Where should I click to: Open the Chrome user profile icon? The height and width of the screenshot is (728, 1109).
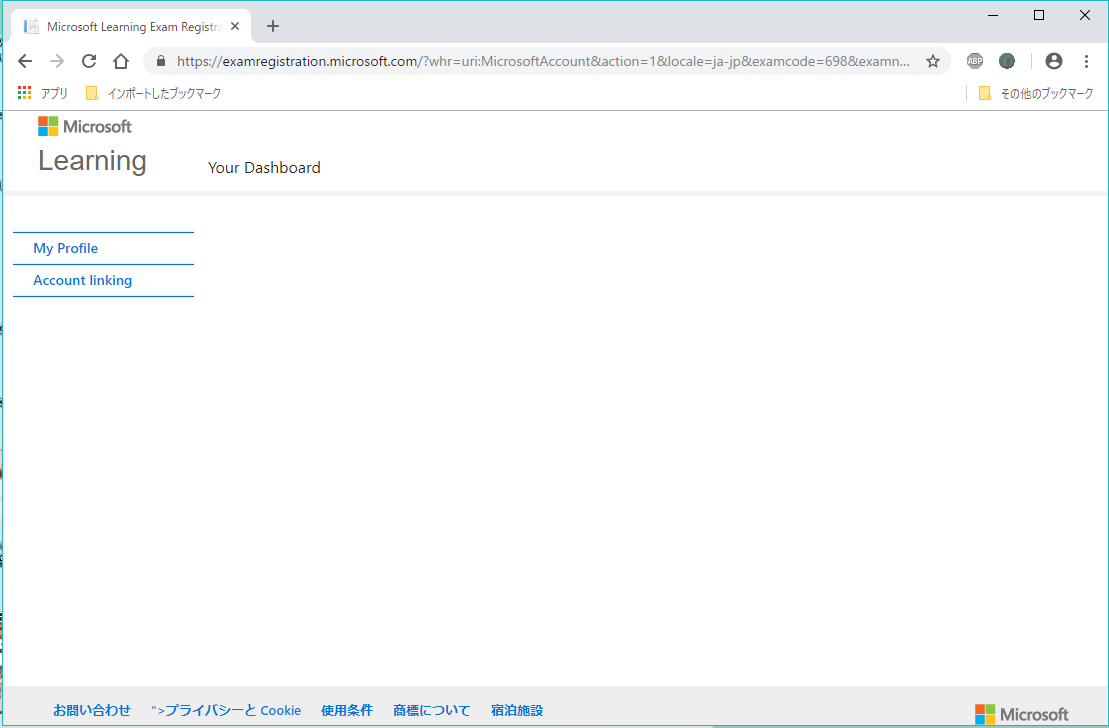coord(1053,62)
